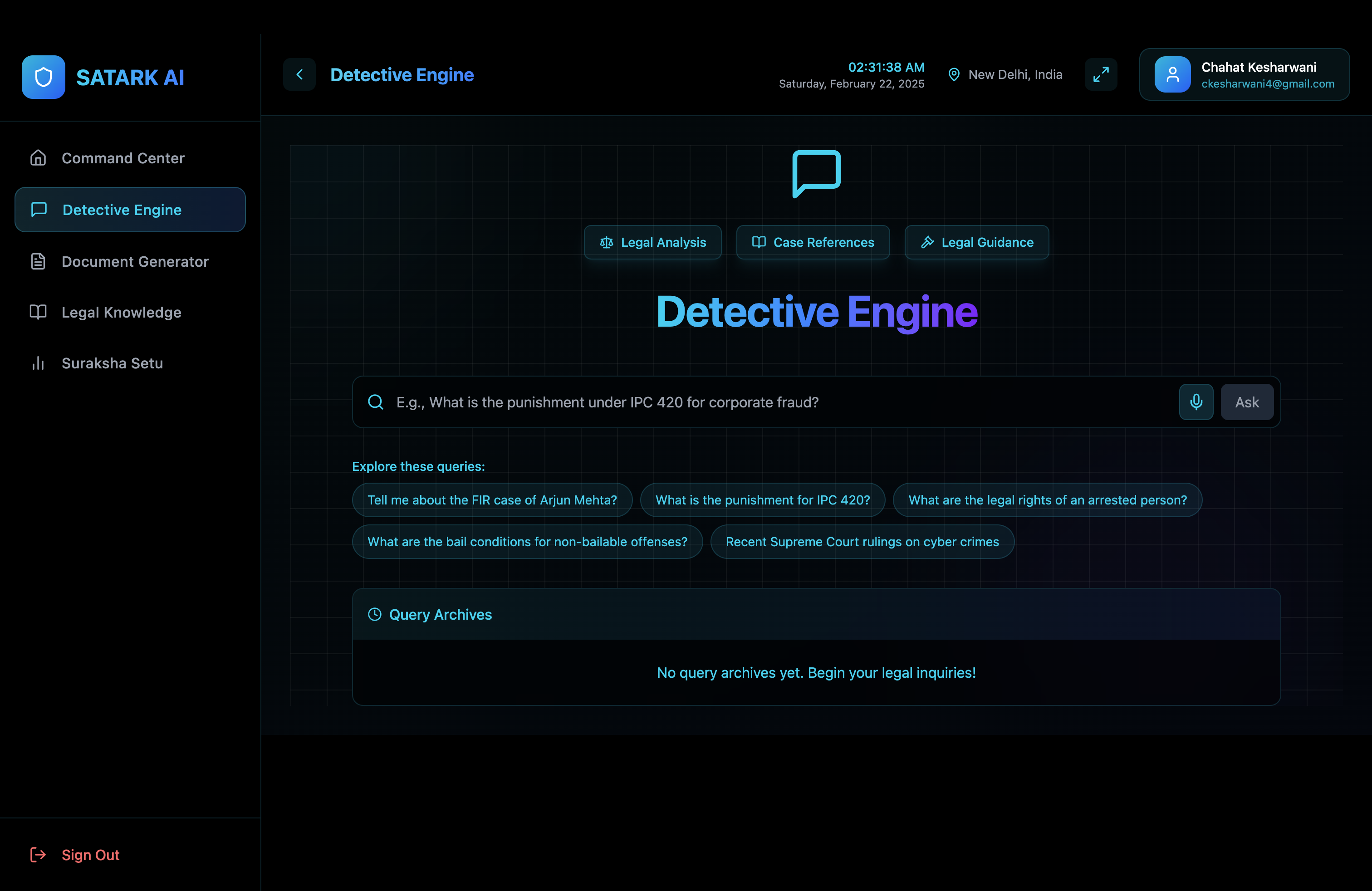This screenshot has width=1372, height=891.
Task: Click the SATARK AI shield logo
Action: tap(43, 77)
